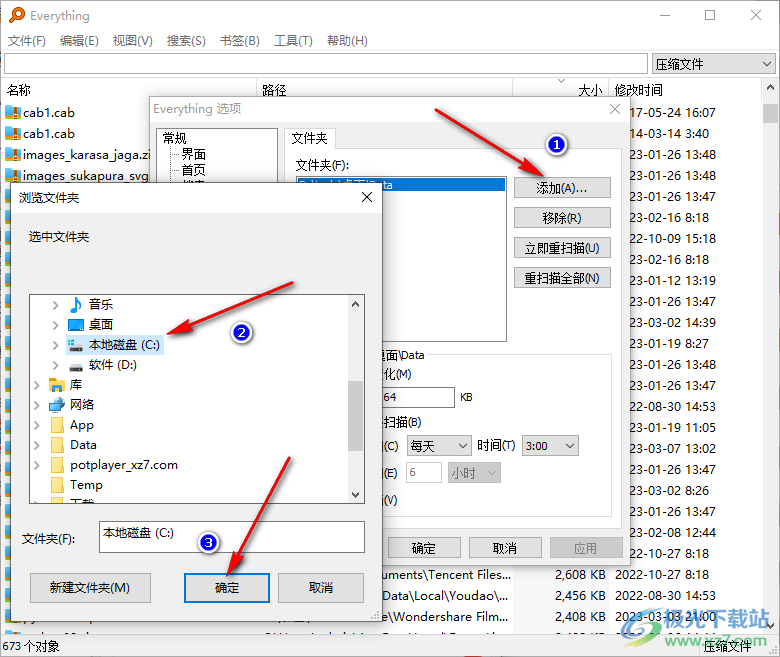The width and height of the screenshot is (780, 657).
Task: Click the potplayer_xz7.com folder icon
Action: pyautogui.click(x=57, y=465)
